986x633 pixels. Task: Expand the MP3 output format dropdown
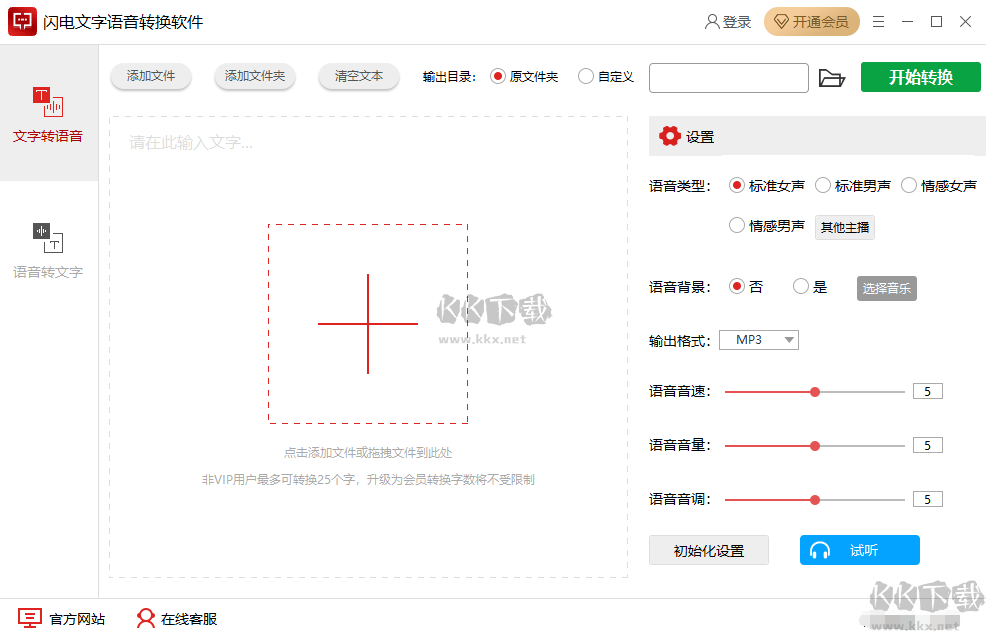[x=759, y=340]
